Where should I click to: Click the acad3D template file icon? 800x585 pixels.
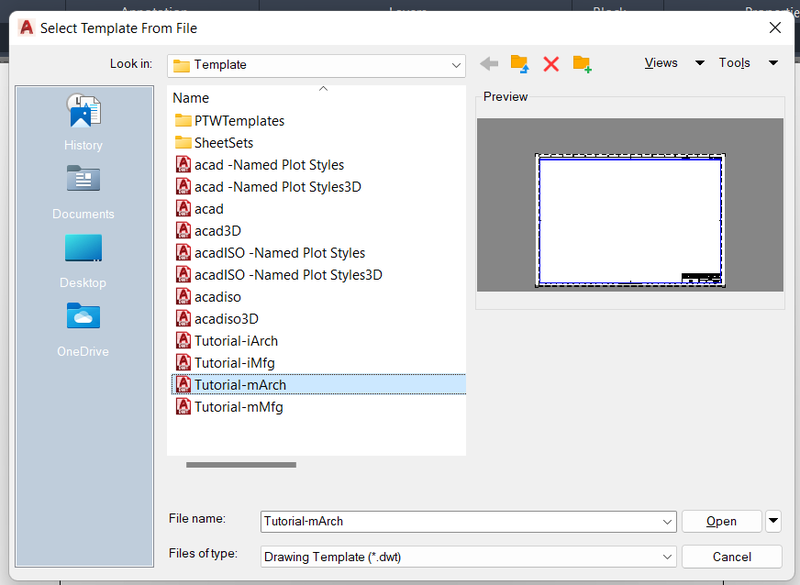click(183, 231)
